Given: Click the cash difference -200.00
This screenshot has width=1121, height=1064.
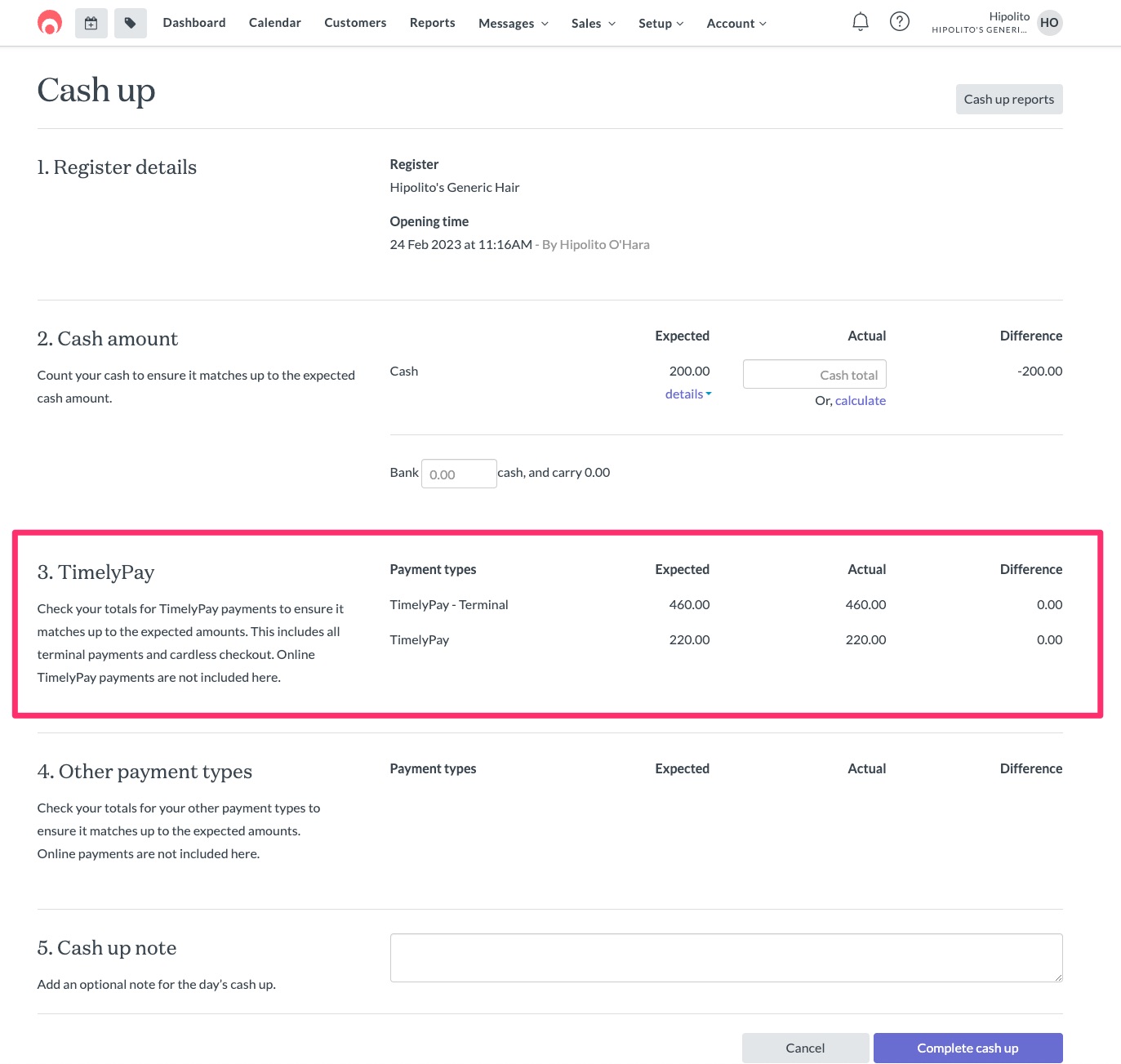Looking at the screenshot, I should pyautogui.click(x=1040, y=372).
